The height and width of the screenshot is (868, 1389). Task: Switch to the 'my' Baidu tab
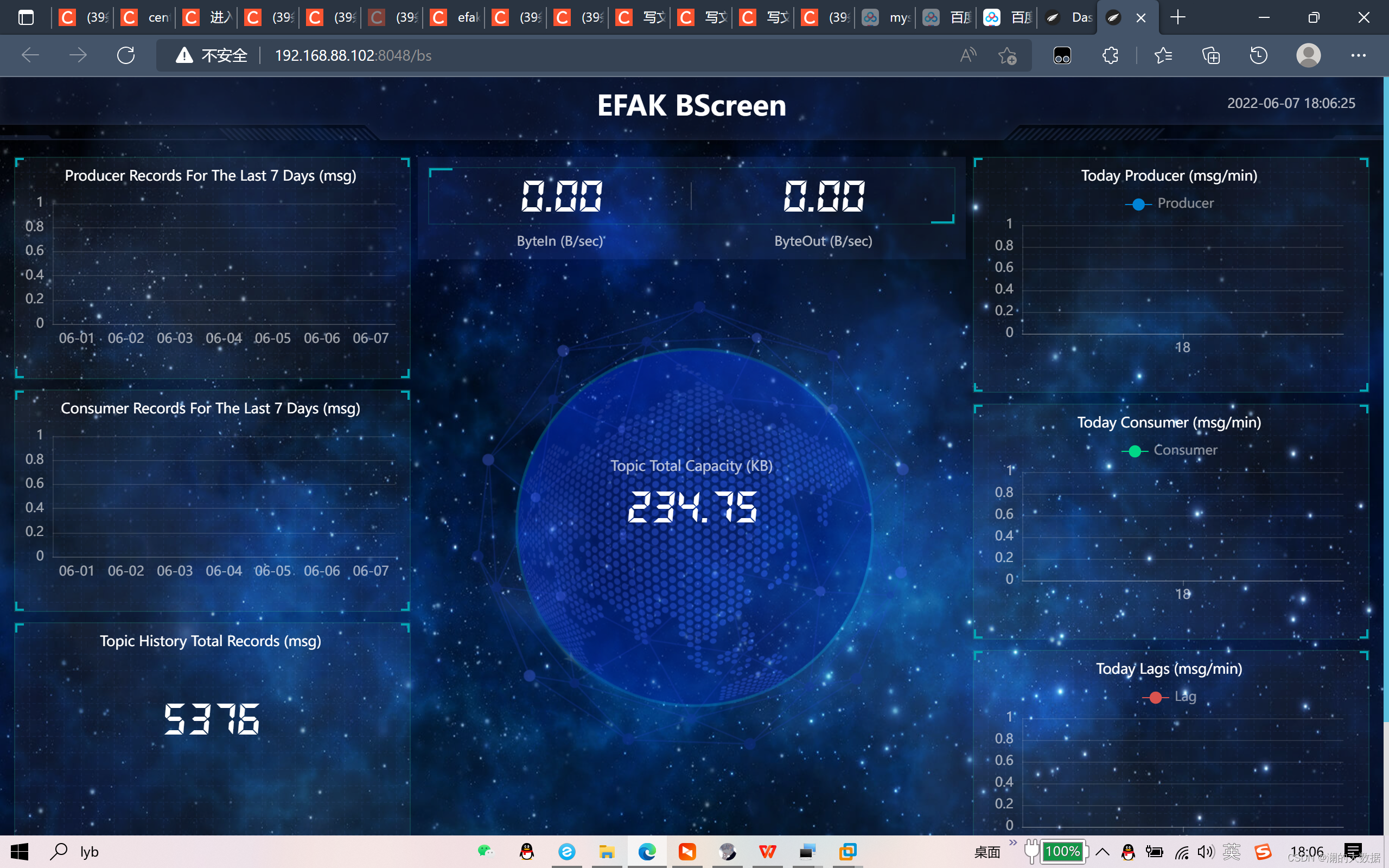[885, 18]
